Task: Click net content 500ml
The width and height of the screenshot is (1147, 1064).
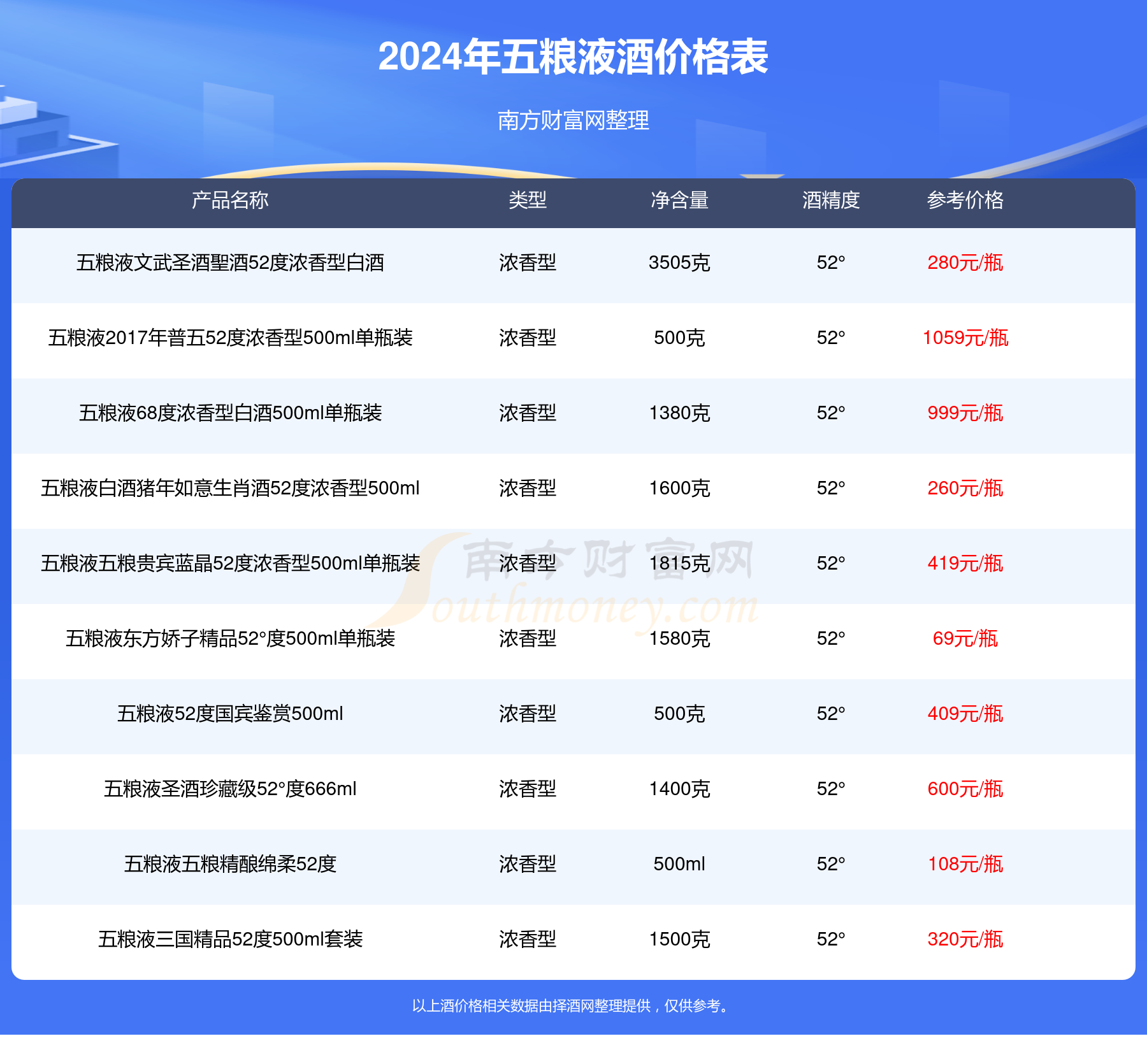Action: pyautogui.click(x=679, y=864)
